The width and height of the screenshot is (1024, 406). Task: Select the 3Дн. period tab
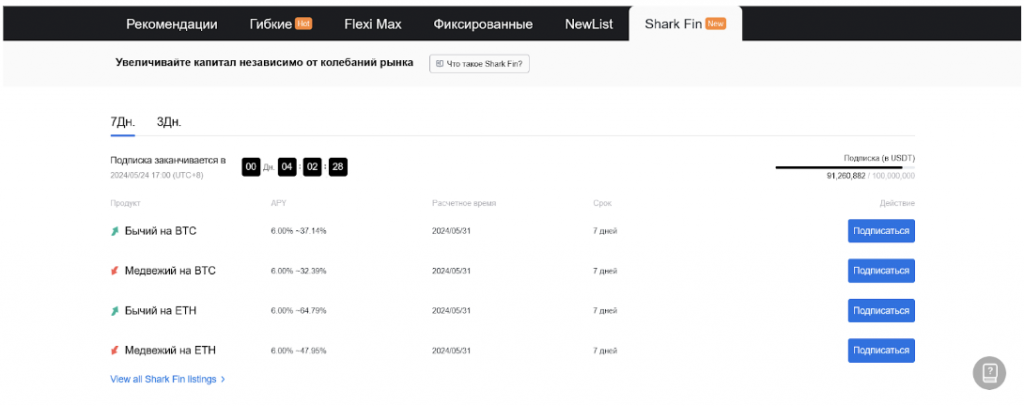pyautogui.click(x=169, y=122)
